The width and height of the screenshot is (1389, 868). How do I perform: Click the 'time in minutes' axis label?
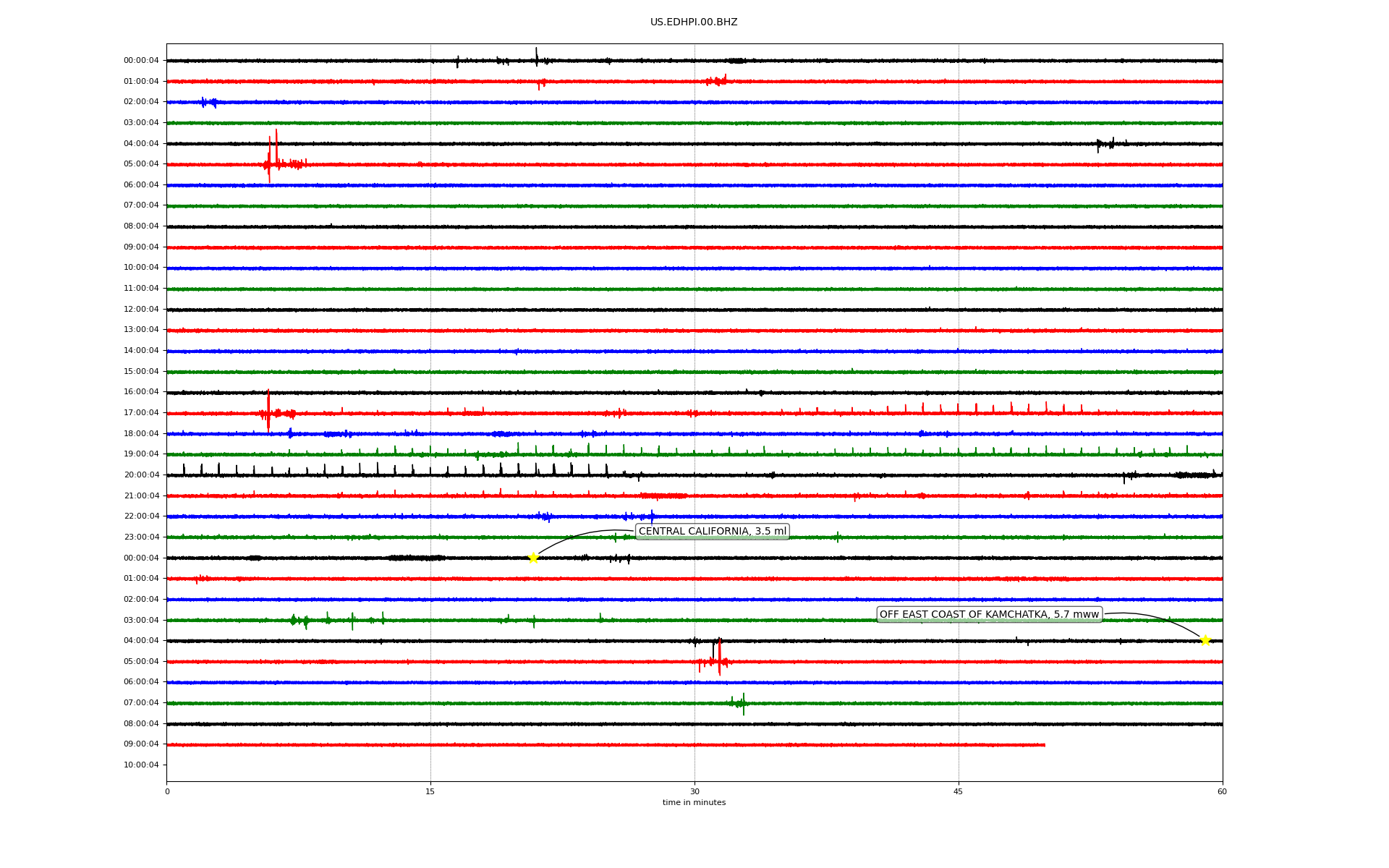coord(693,803)
